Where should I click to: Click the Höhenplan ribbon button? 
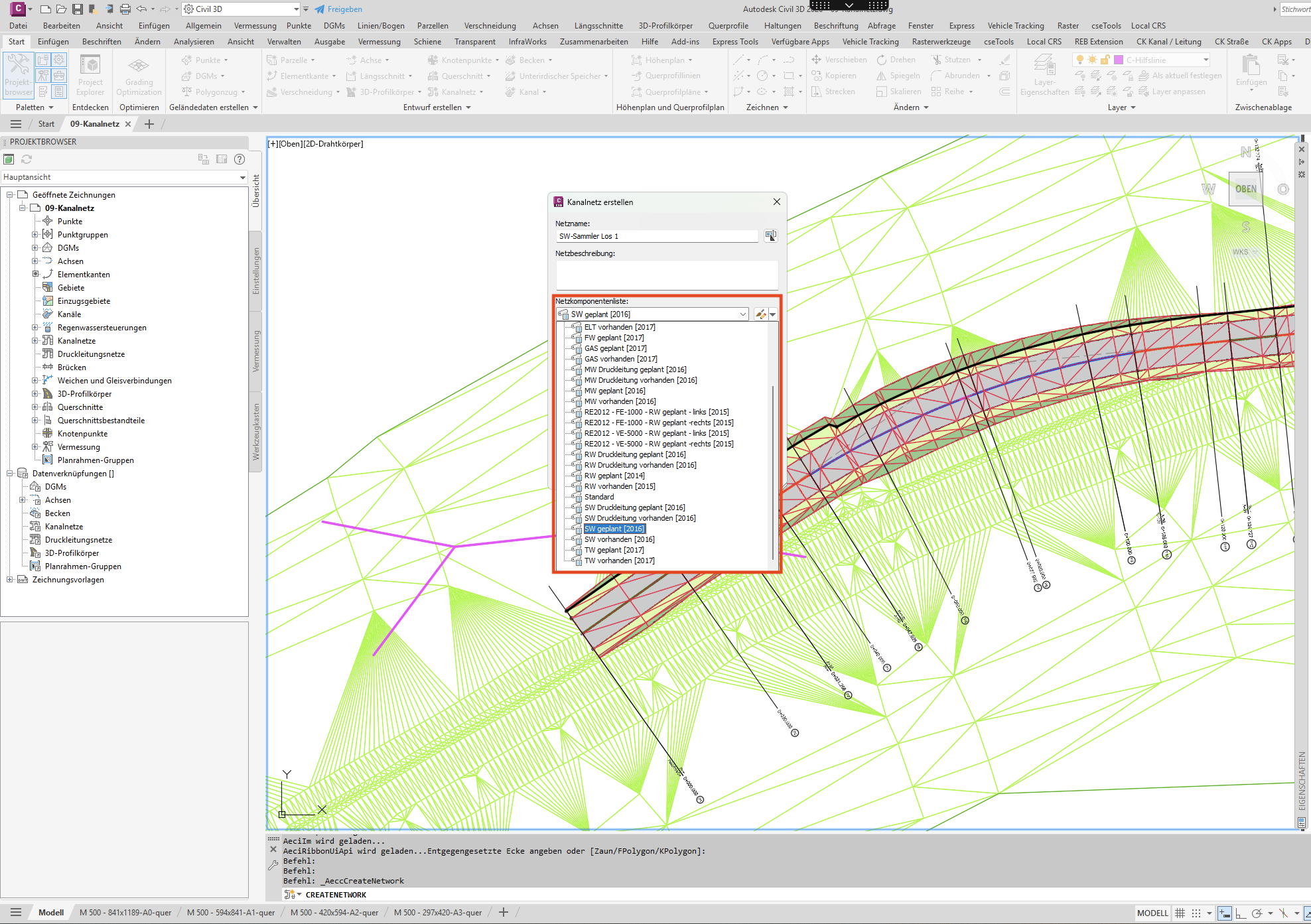[661, 60]
